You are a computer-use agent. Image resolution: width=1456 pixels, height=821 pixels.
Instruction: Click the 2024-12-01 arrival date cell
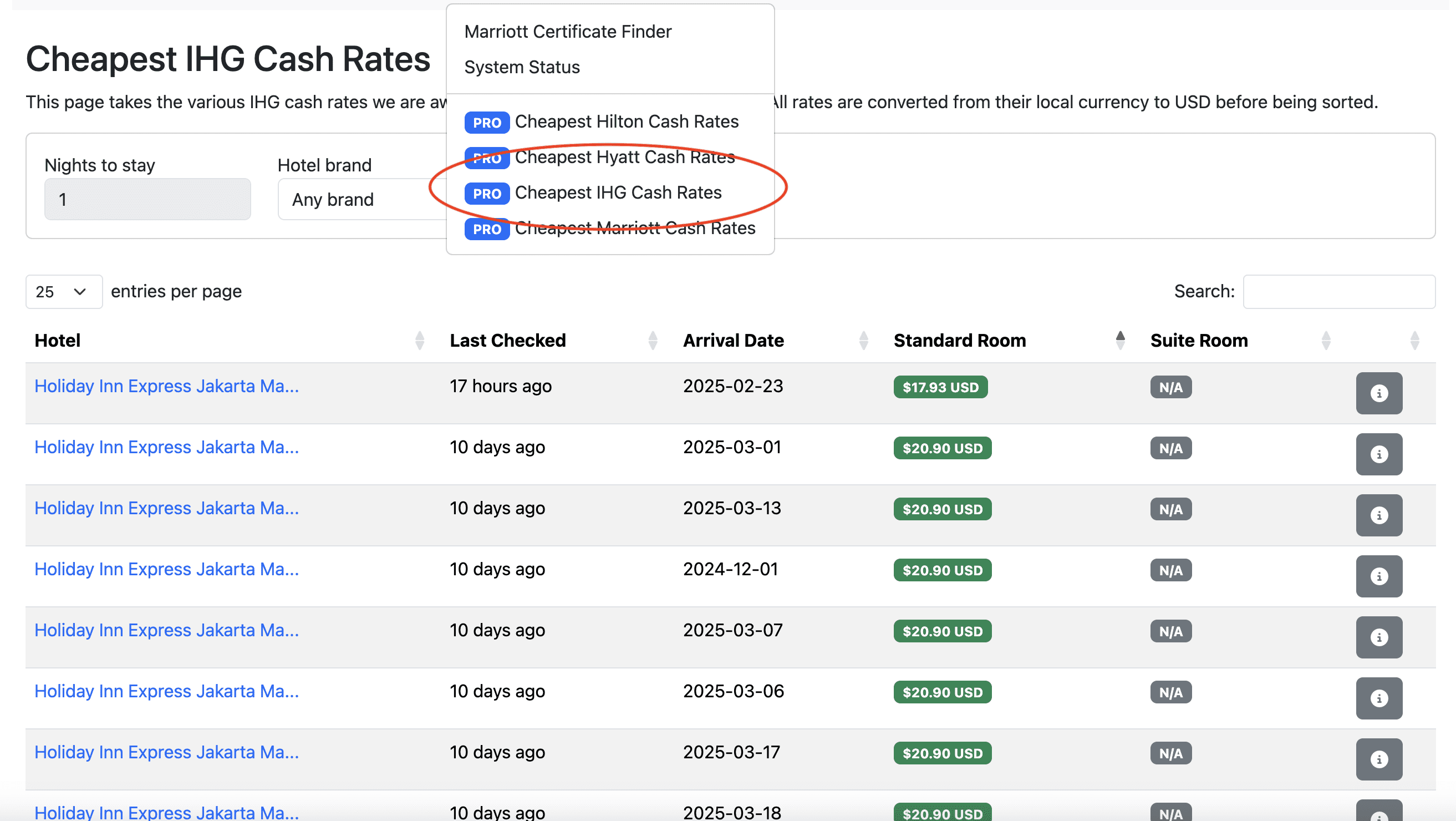pos(730,569)
